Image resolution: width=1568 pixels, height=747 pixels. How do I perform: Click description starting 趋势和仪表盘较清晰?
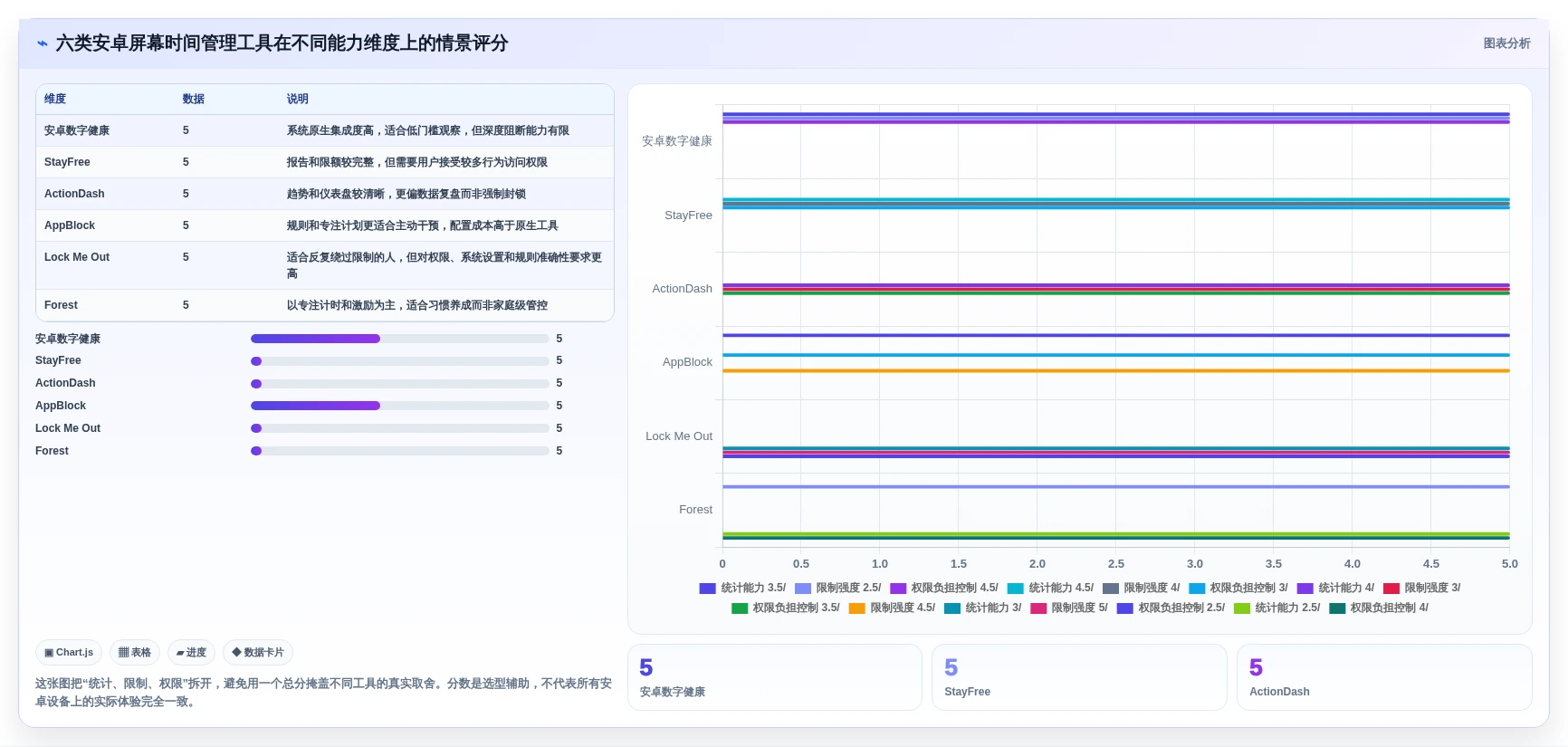tap(406, 194)
